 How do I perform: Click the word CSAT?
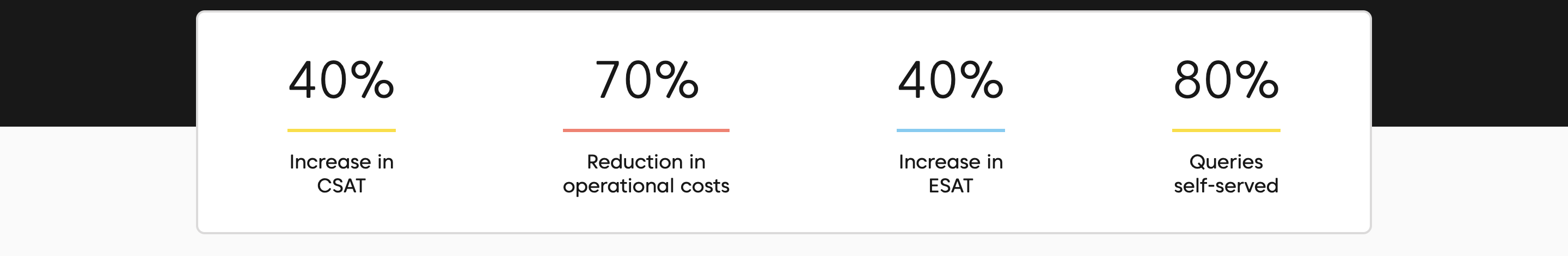[x=341, y=185]
